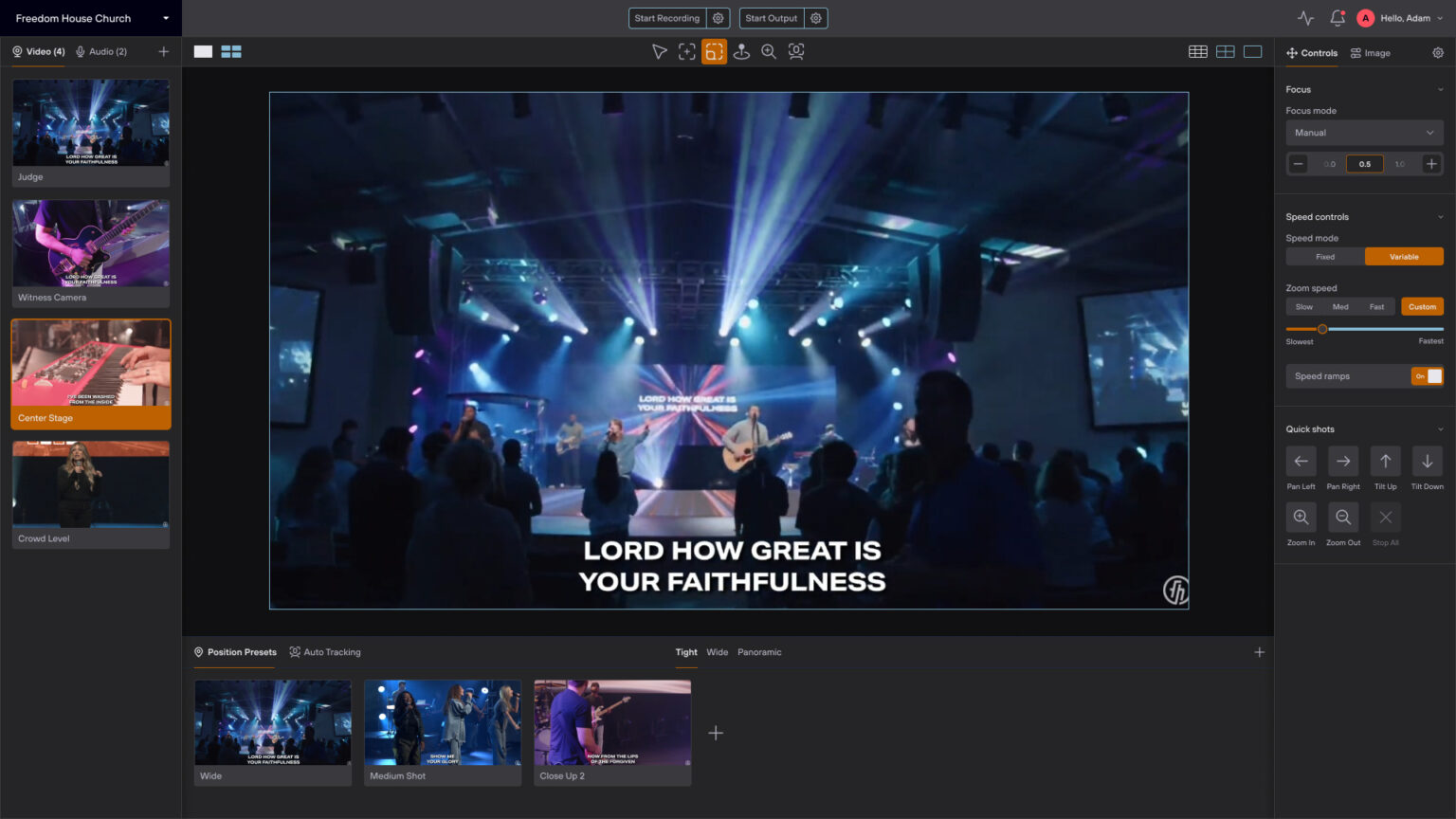1456x819 pixels.
Task: Click the joystick control icon
Action: point(741,52)
